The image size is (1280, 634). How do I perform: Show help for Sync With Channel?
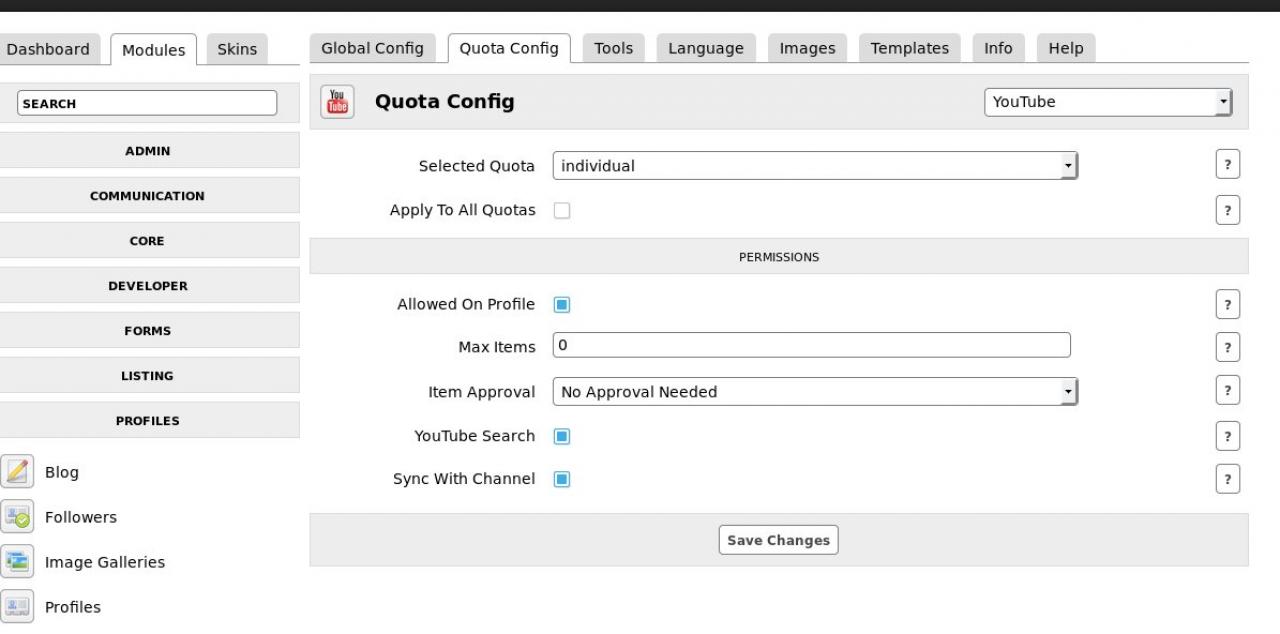(1227, 479)
